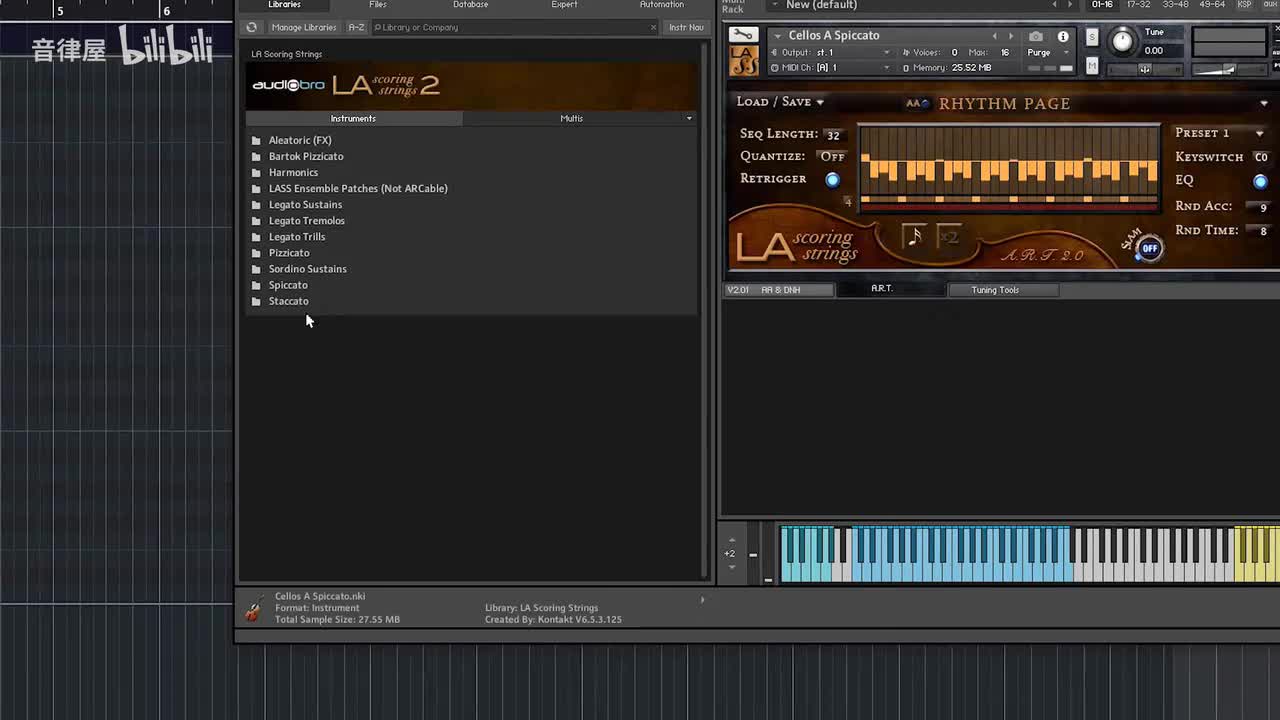The width and height of the screenshot is (1280, 720).
Task: Switch to the Libraries tab
Action: coord(284,5)
